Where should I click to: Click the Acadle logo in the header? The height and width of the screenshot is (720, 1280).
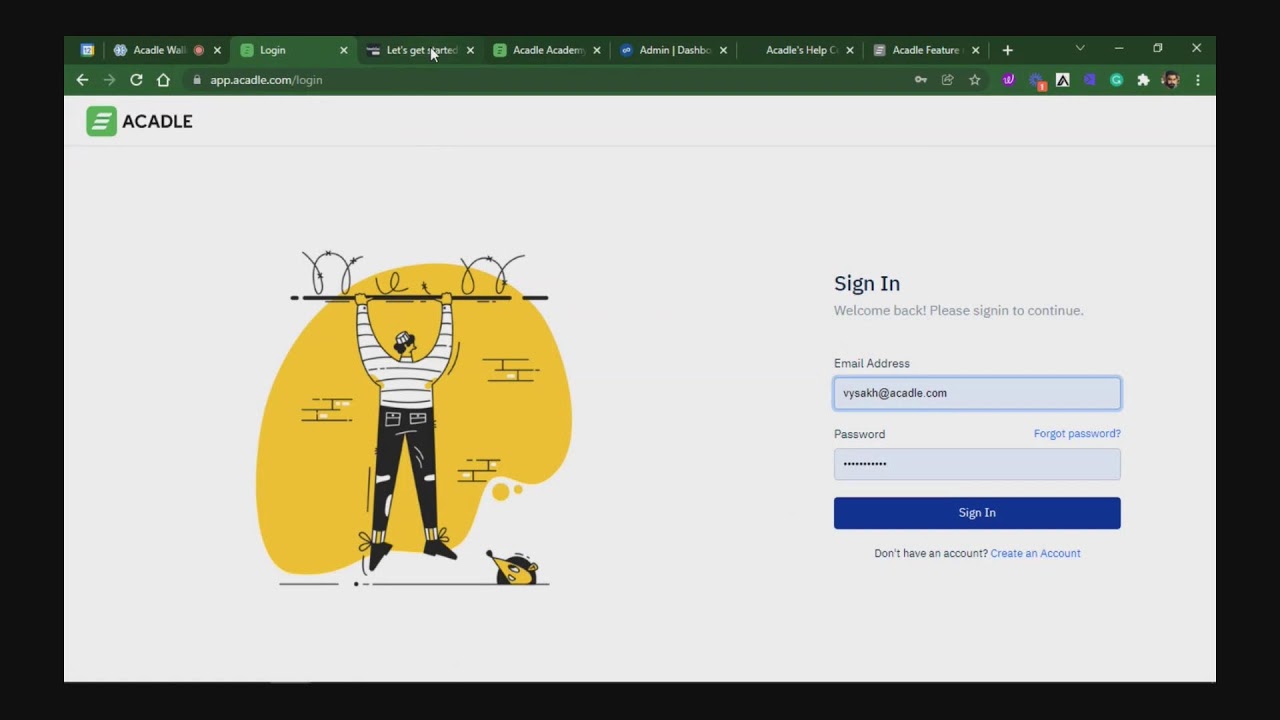139,121
